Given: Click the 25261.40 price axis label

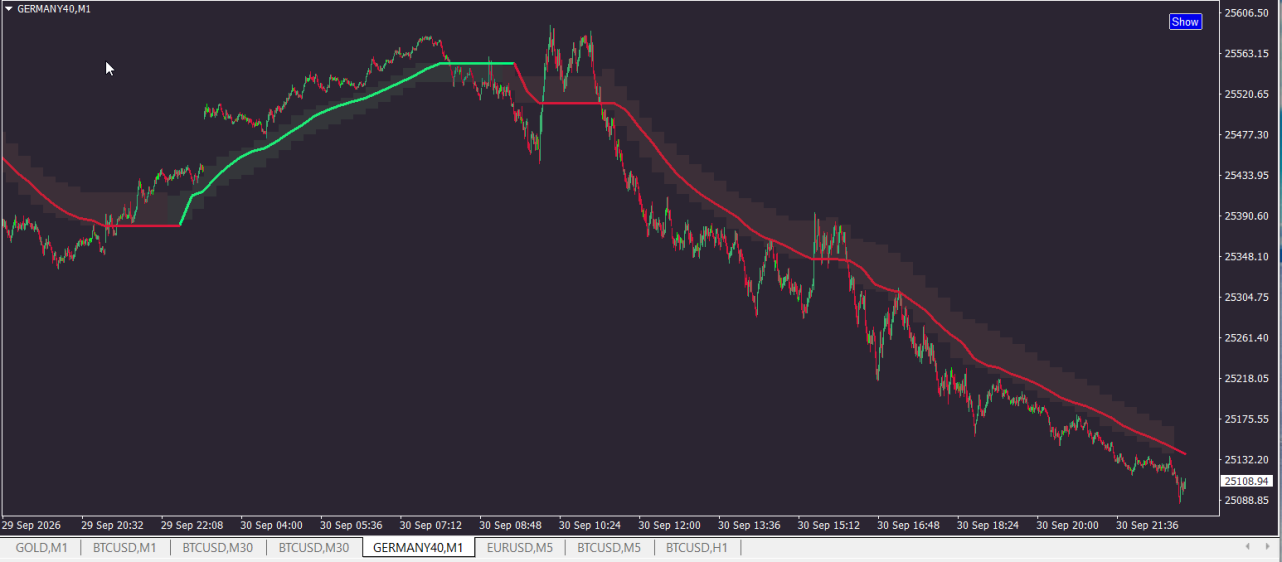Looking at the screenshot, I should coord(1246,338).
